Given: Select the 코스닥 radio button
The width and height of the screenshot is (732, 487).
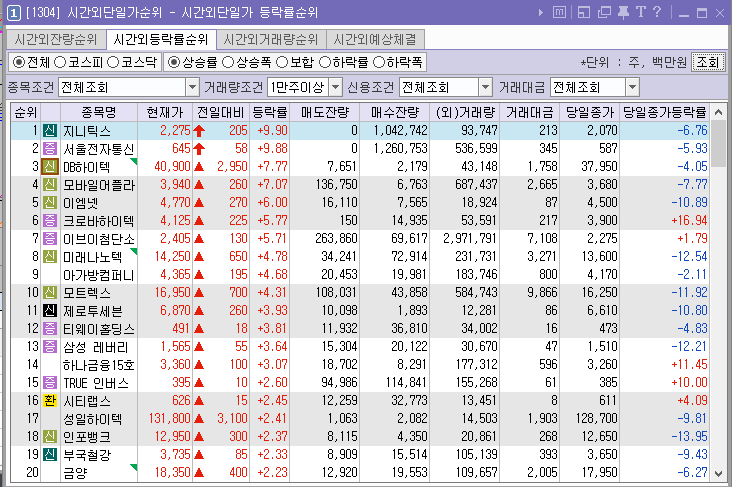Looking at the screenshot, I should tap(113, 62).
